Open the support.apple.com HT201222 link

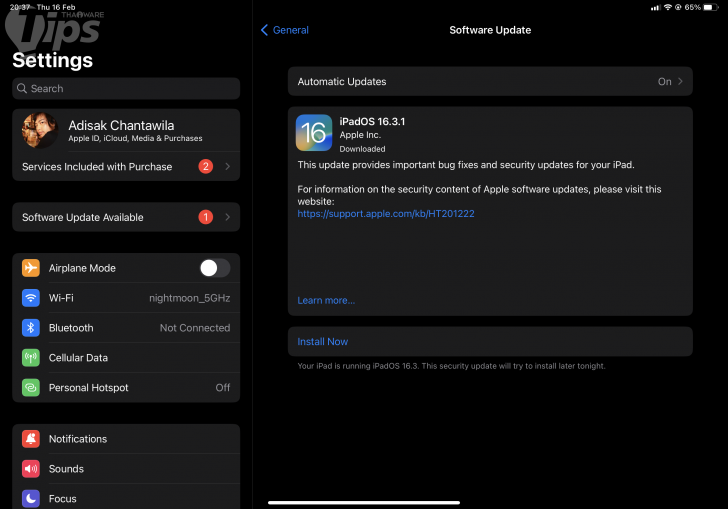[x=386, y=214]
